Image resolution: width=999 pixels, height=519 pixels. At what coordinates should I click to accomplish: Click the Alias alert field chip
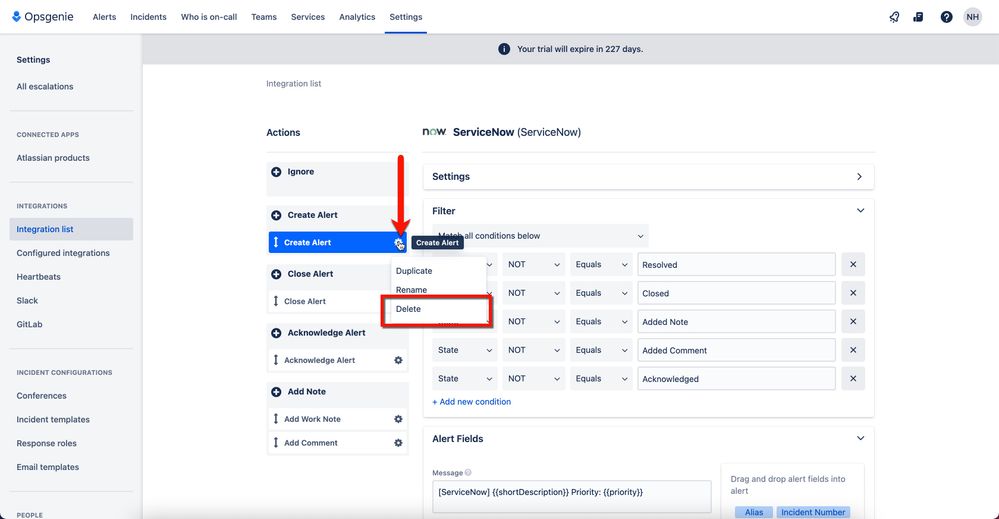click(754, 512)
